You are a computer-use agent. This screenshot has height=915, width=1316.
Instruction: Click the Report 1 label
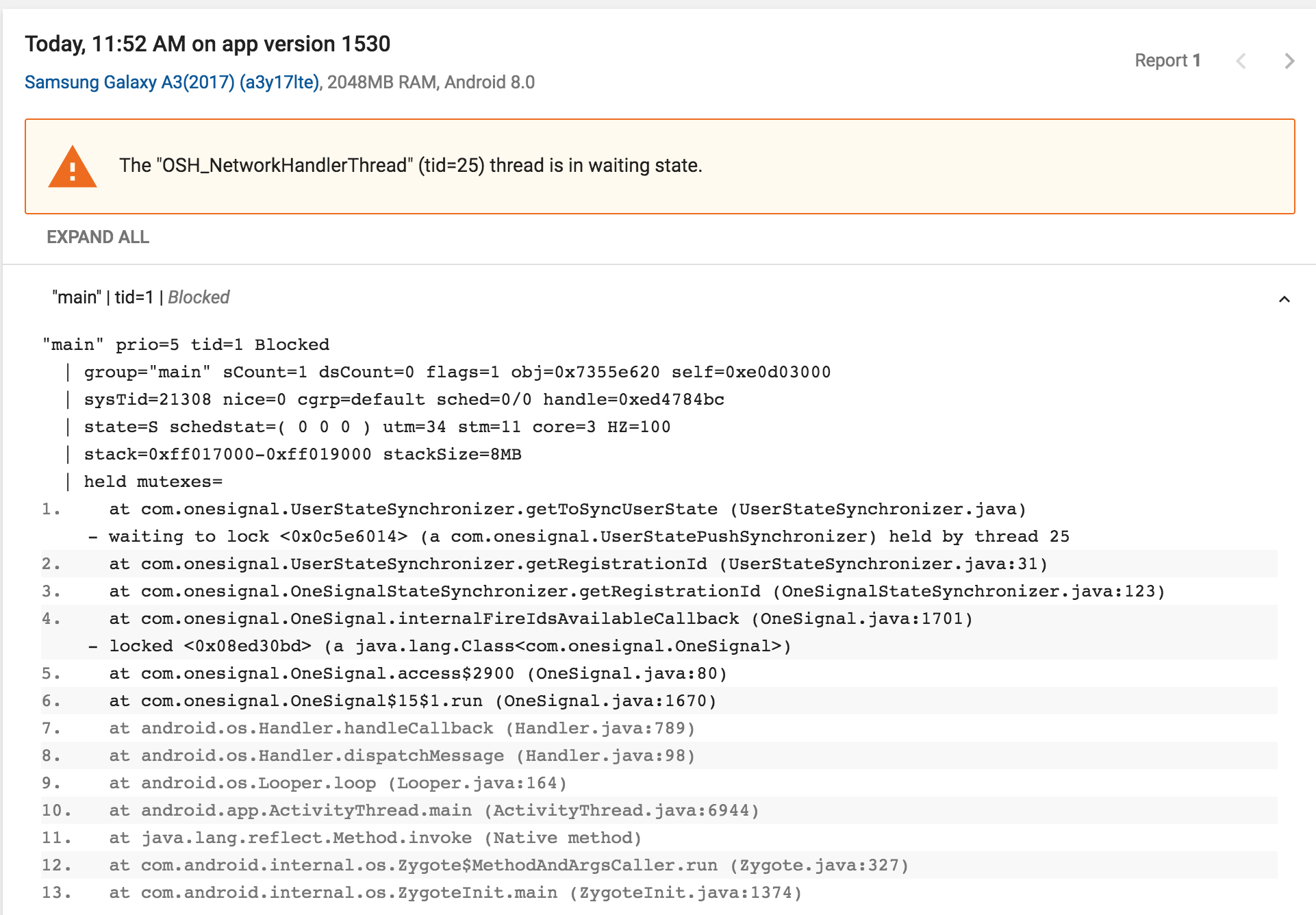tap(1167, 60)
